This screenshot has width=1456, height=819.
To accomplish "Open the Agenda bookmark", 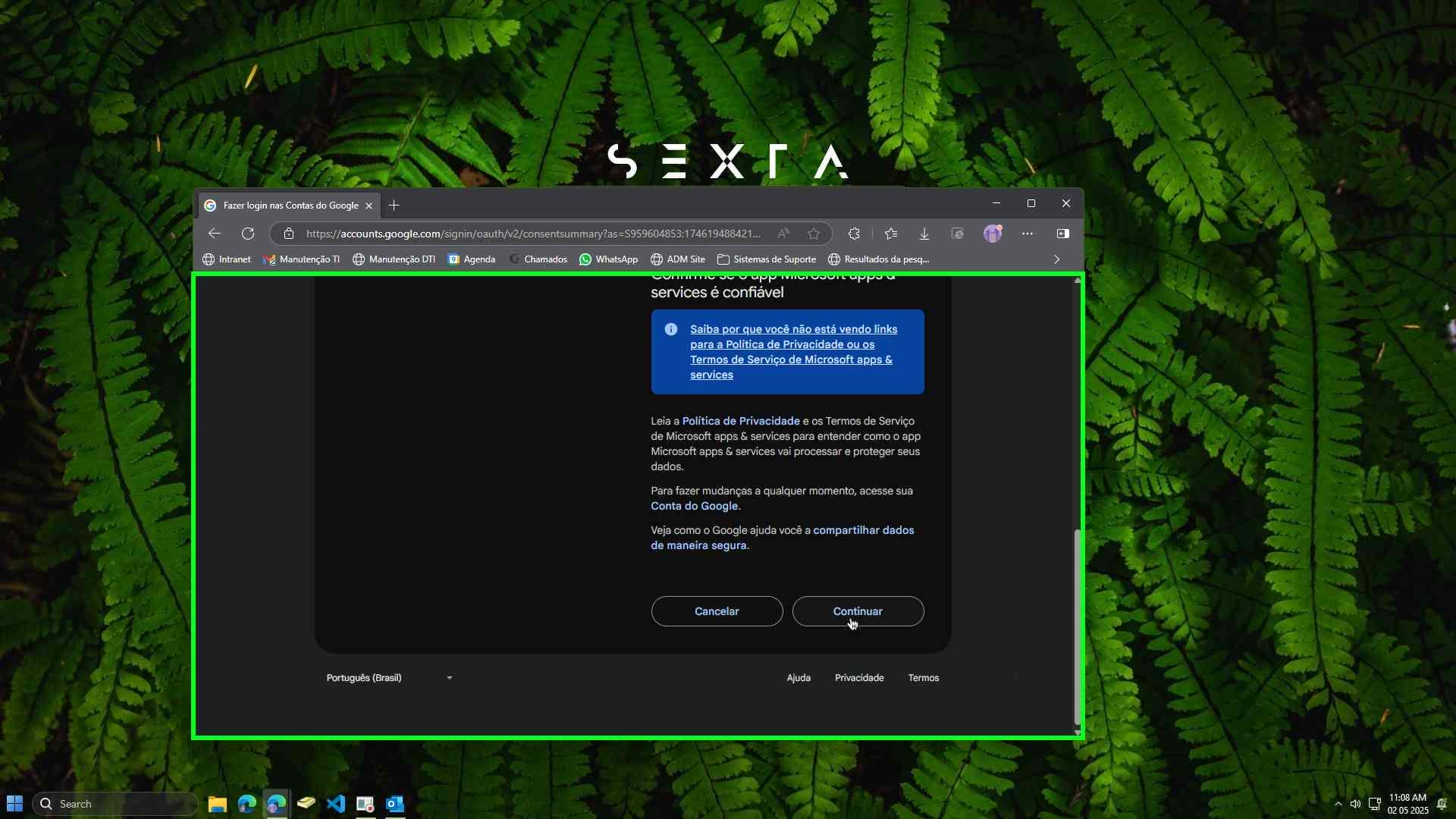I will point(472,259).
